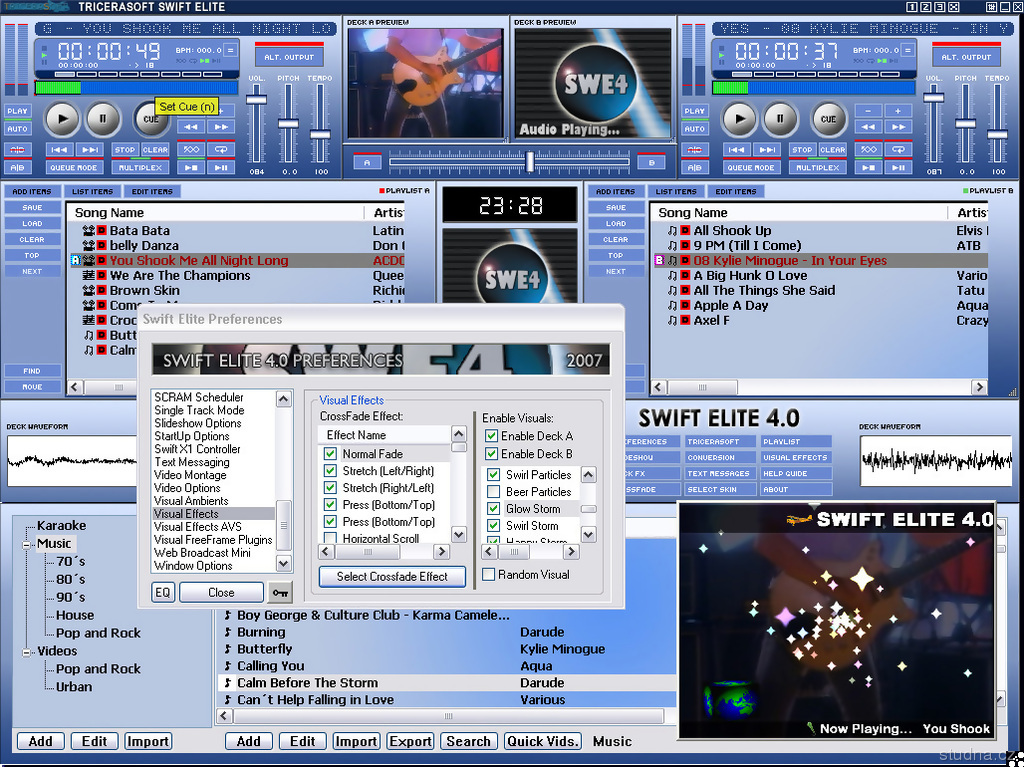Uncheck the Glow Storm visual
Viewport: 1024px width, 767px height.
[494, 508]
